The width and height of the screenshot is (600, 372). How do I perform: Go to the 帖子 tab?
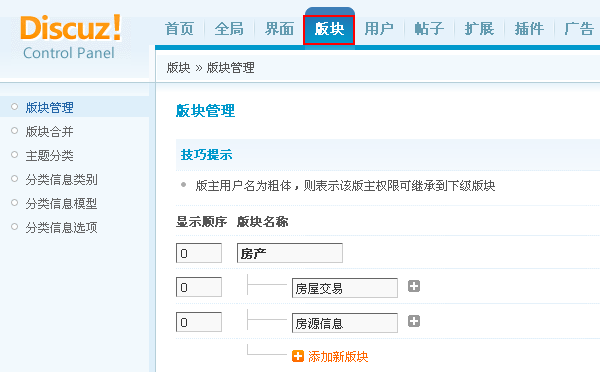pos(429,29)
